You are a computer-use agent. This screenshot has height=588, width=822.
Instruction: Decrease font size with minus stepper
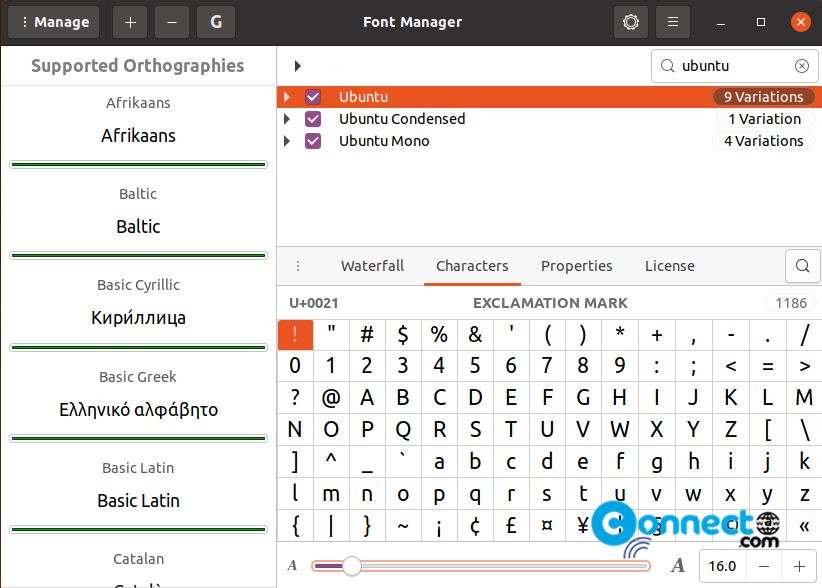(764, 566)
